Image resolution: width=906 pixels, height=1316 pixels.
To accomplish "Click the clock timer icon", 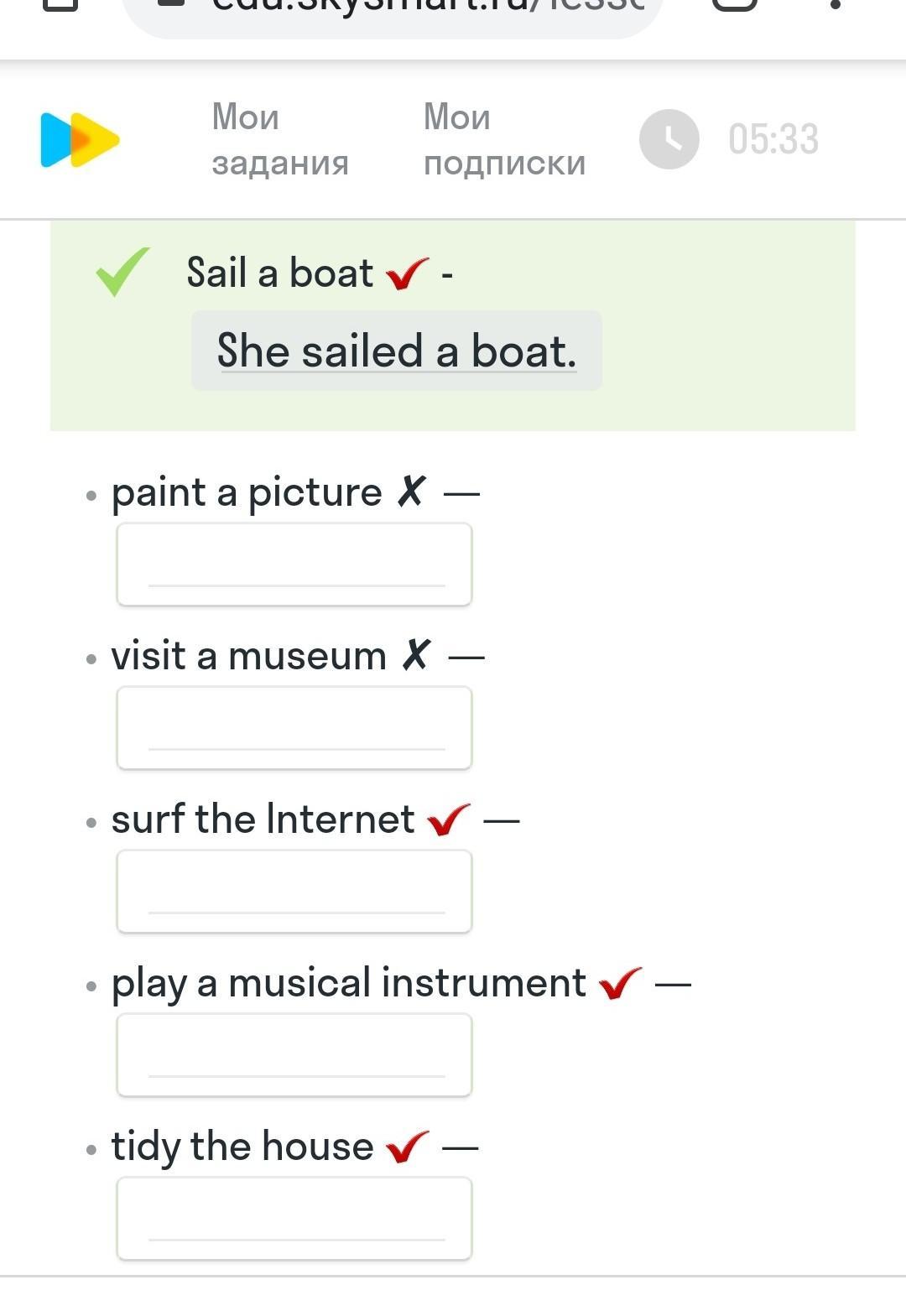I will tap(669, 139).
